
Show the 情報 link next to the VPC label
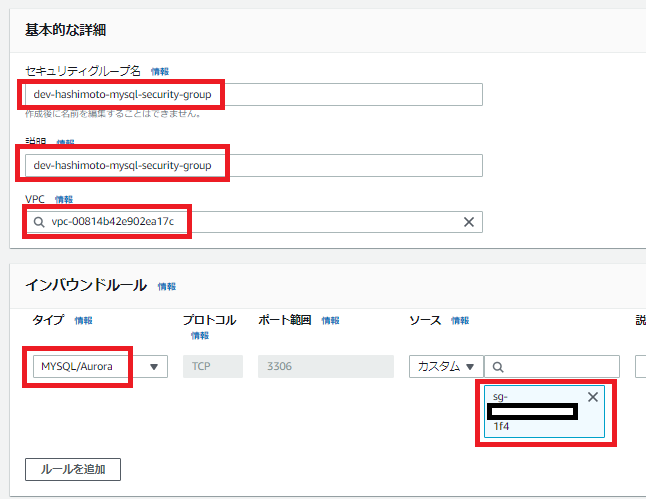click(x=64, y=200)
